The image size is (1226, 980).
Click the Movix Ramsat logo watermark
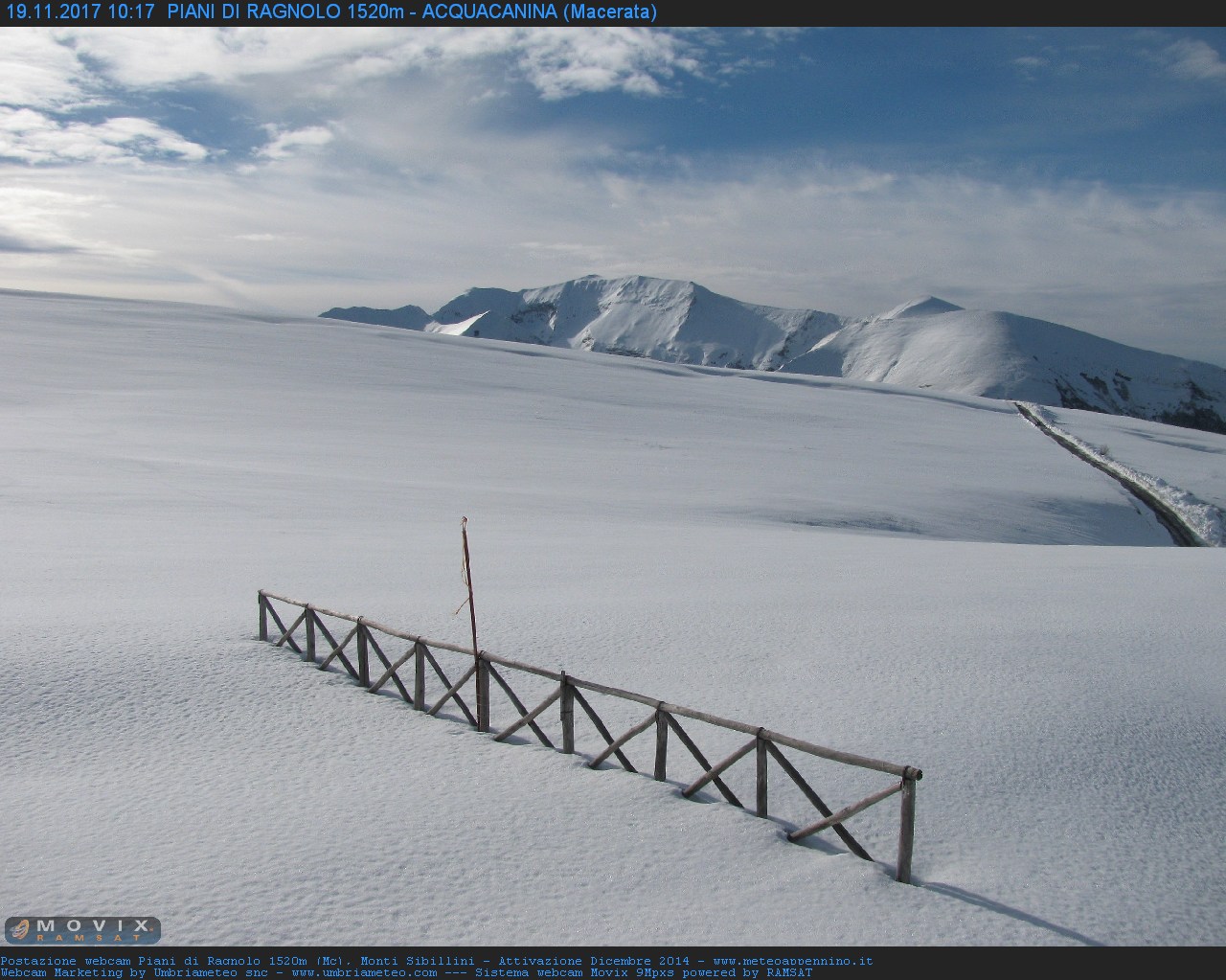pos(82,929)
